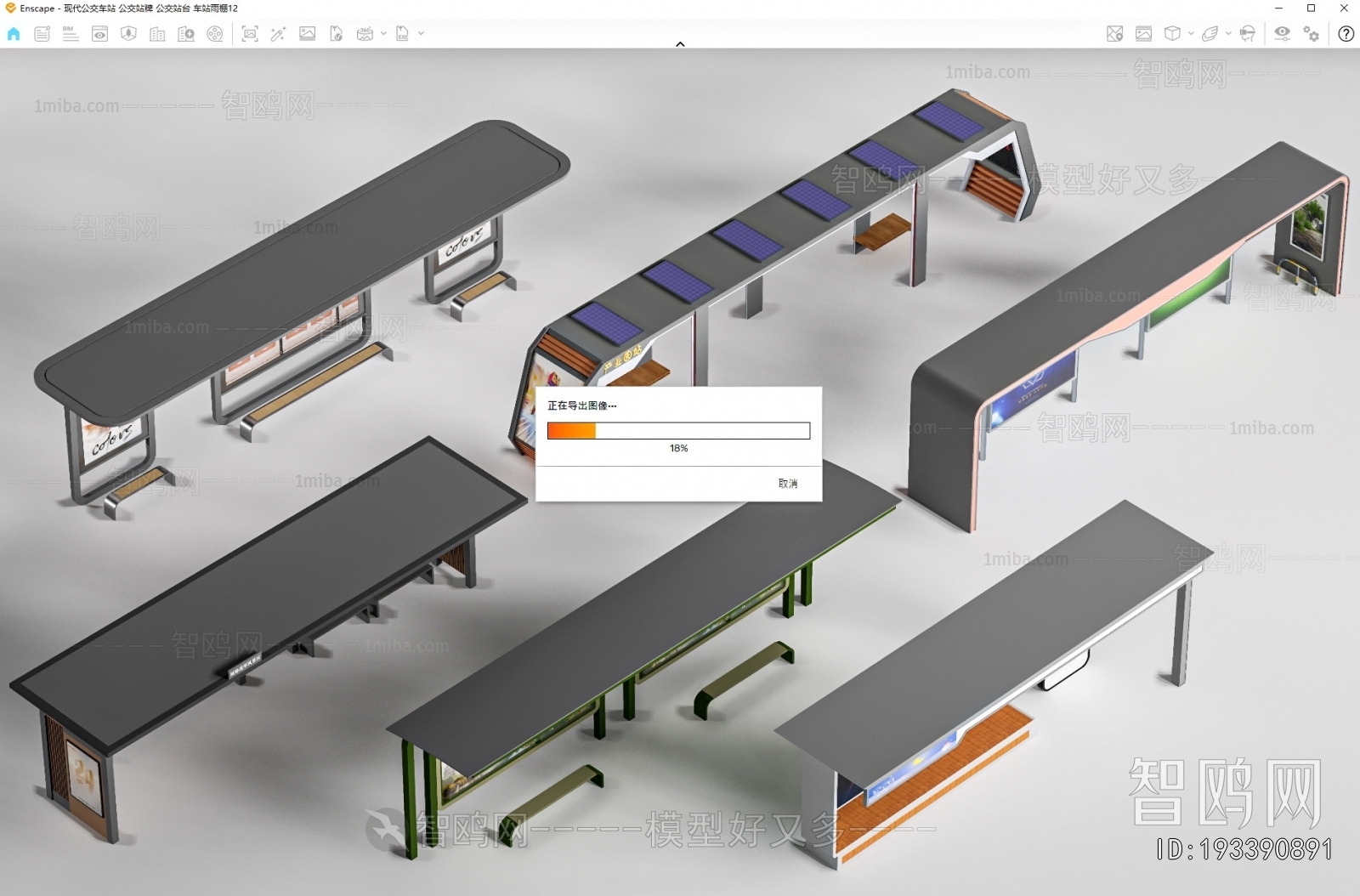Toggle VR headset mode
This screenshot has height=896, width=1360.
1247,34
